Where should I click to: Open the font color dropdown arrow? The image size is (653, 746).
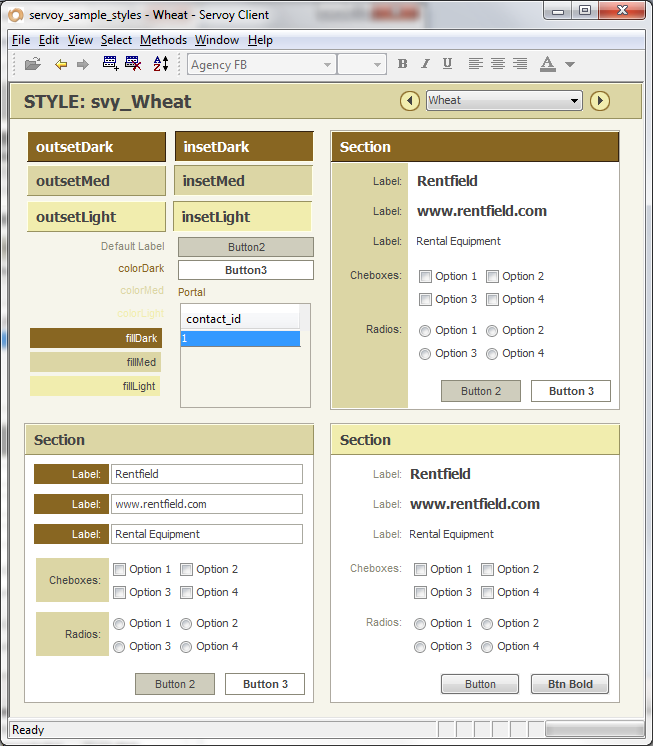click(570, 64)
